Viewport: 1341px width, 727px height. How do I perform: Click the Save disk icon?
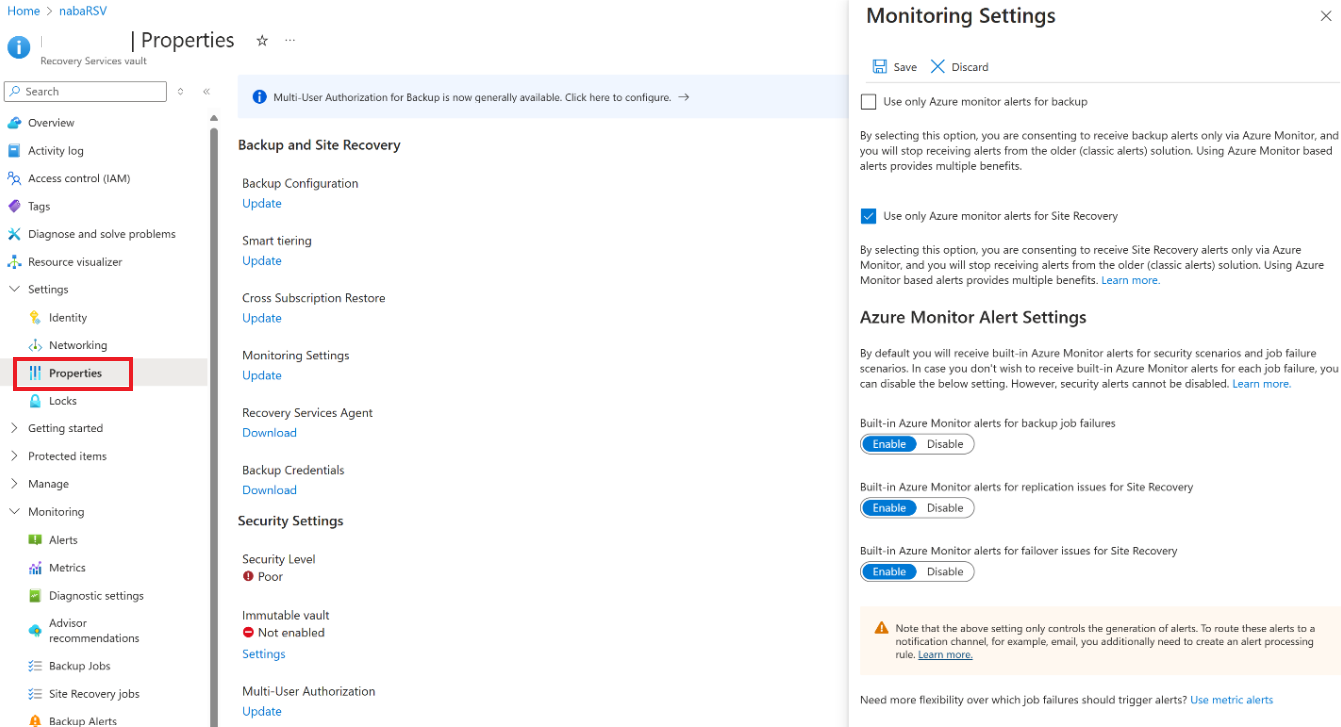pyautogui.click(x=880, y=67)
